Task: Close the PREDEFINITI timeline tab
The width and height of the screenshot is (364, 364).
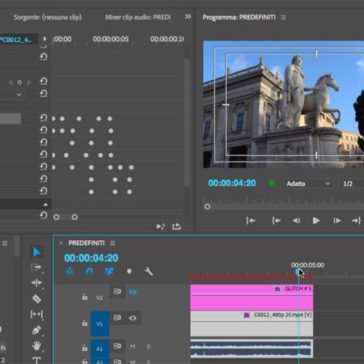Action: tap(61, 243)
